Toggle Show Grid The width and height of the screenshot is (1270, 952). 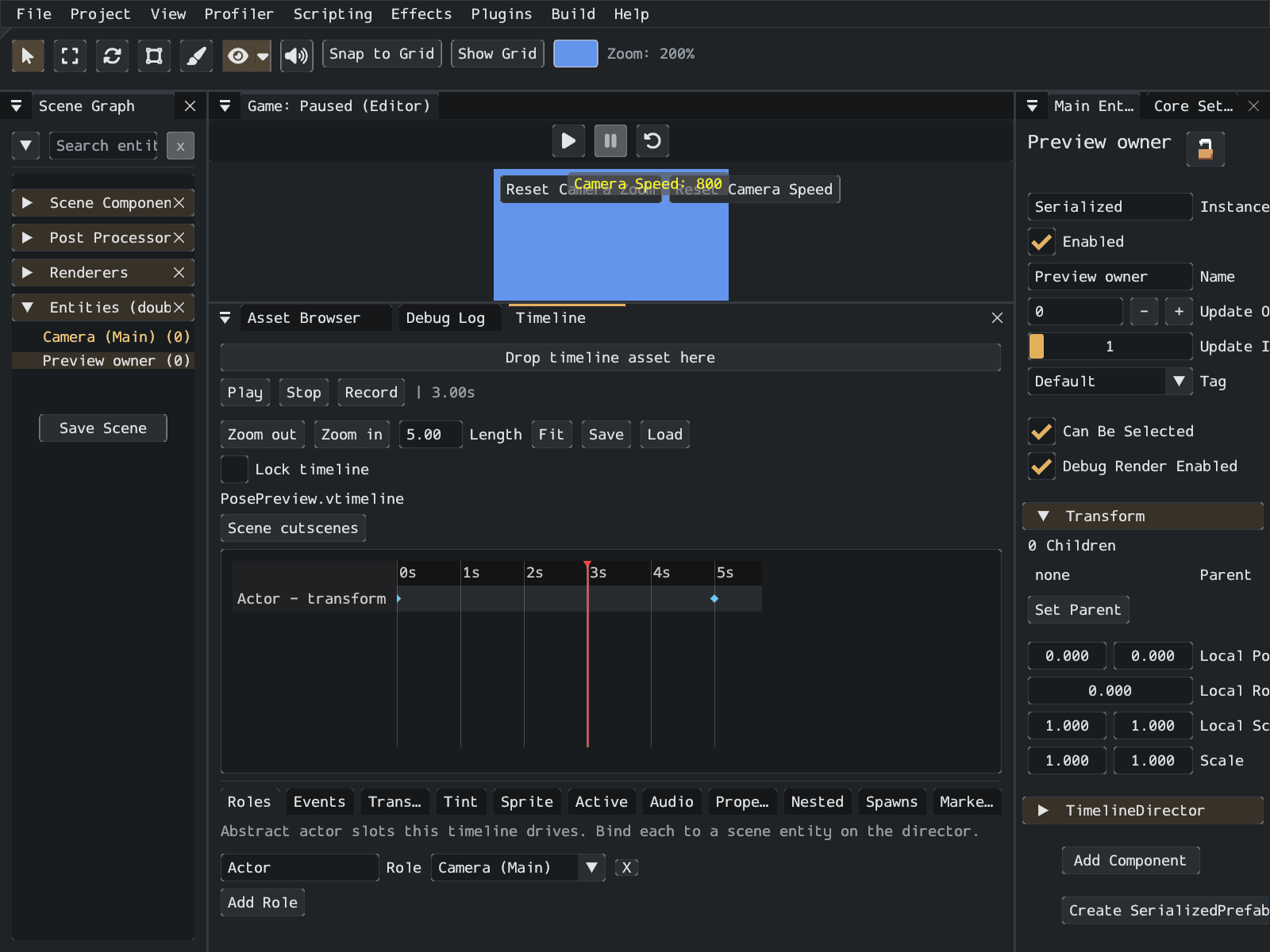coord(497,54)
